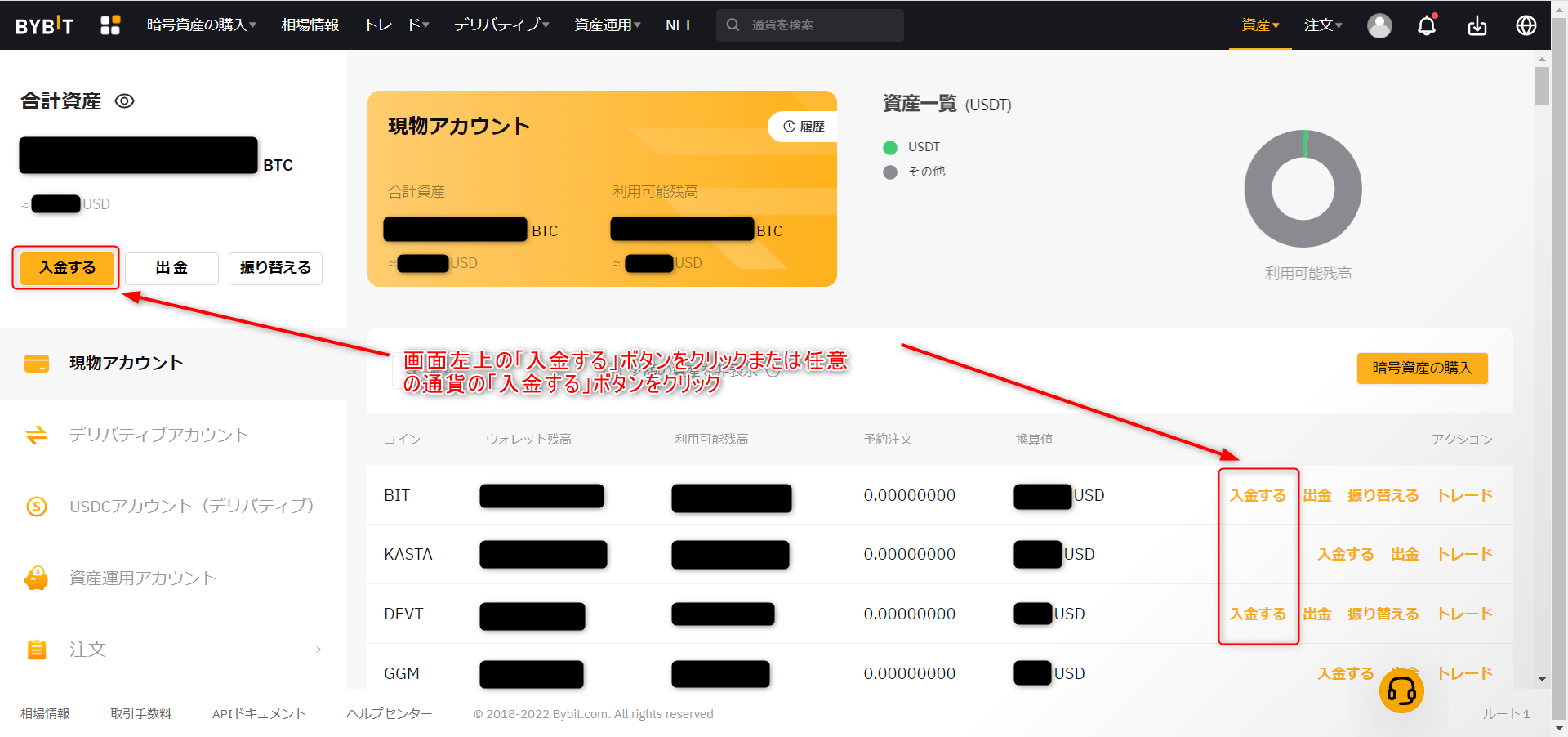Toggle total assets visibility eye icon
The image size is (1568, 737).
coord(124,101)
